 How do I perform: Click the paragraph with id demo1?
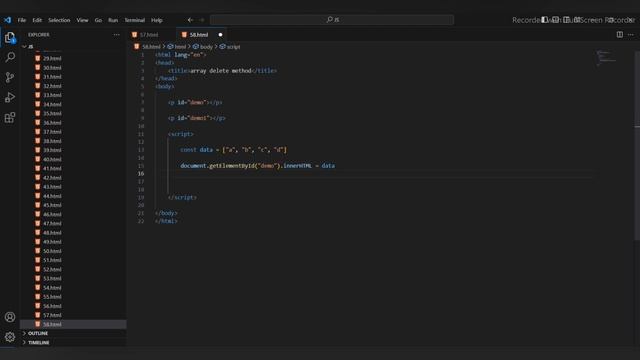197,118
